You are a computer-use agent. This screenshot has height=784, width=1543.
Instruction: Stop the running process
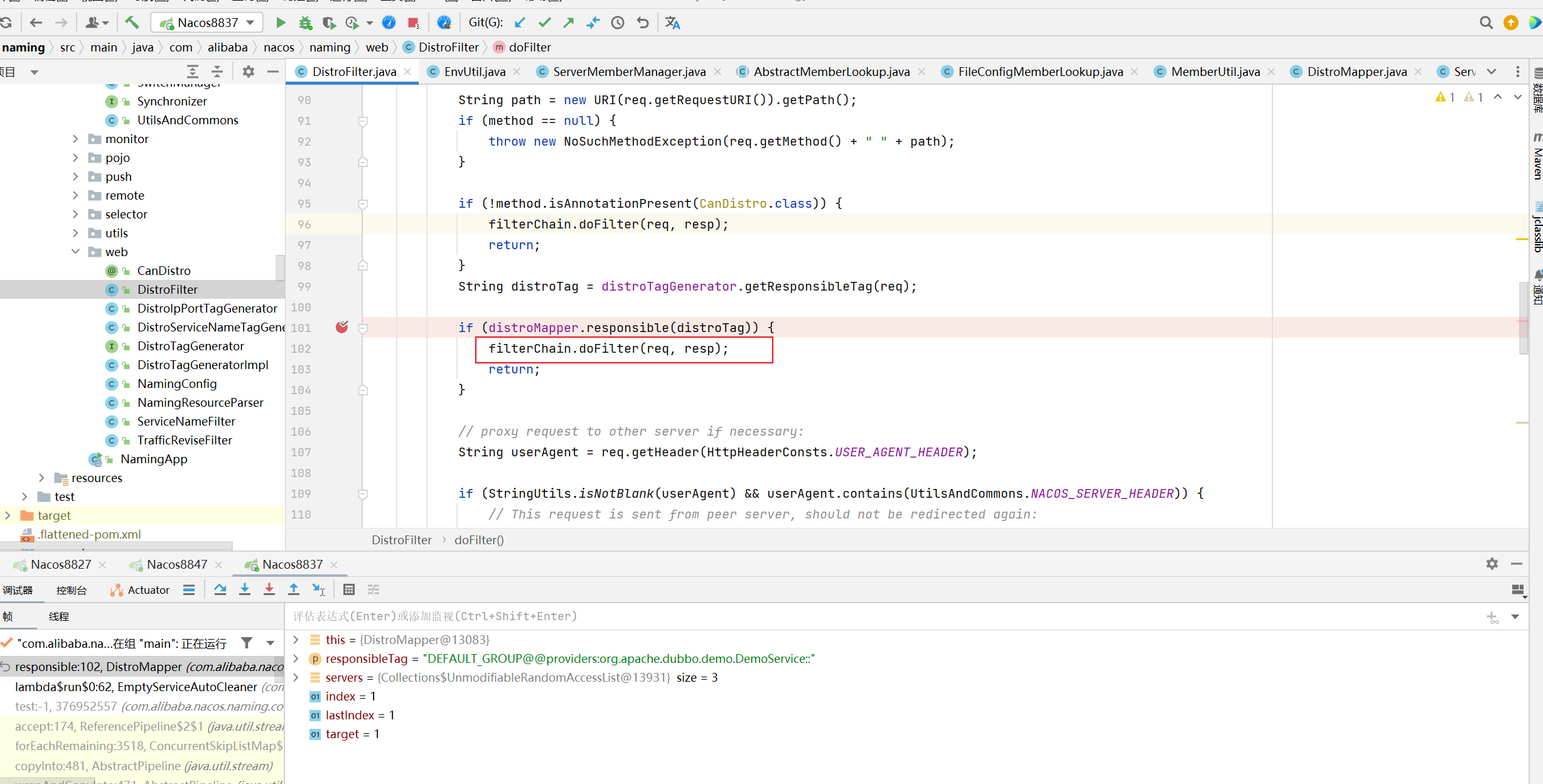[x=413, y=23]
